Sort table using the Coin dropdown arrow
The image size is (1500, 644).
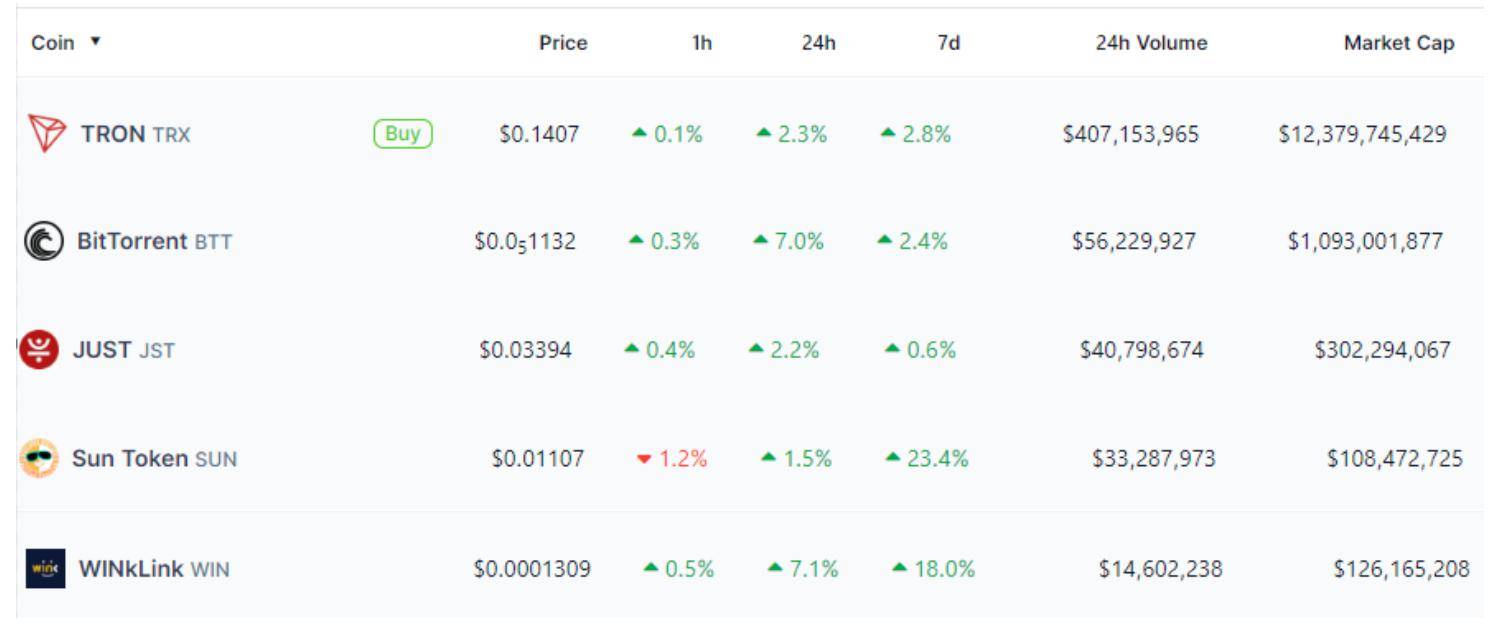(x=95, y=42)
